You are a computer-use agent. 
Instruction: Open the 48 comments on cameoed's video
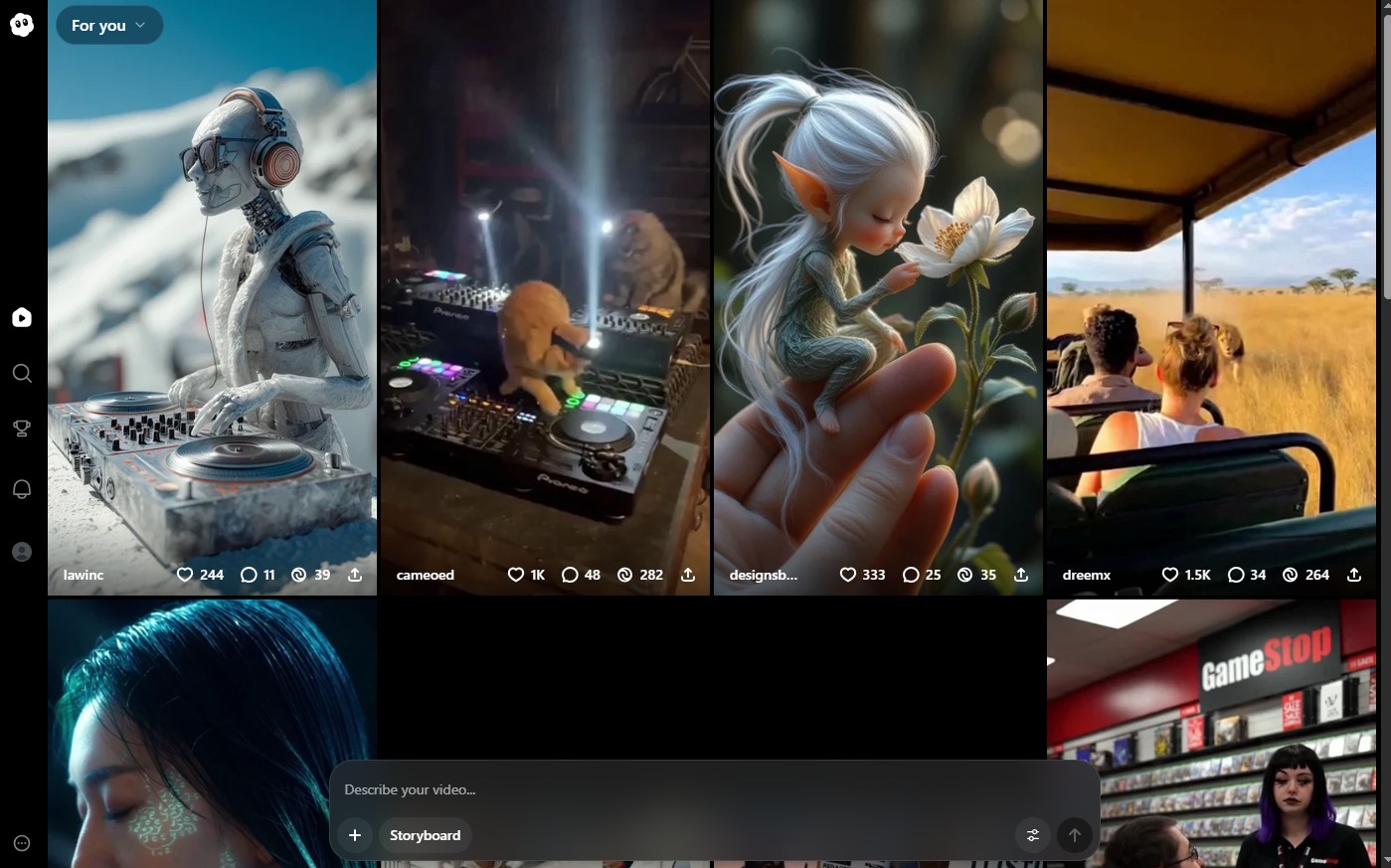point(581,575)
